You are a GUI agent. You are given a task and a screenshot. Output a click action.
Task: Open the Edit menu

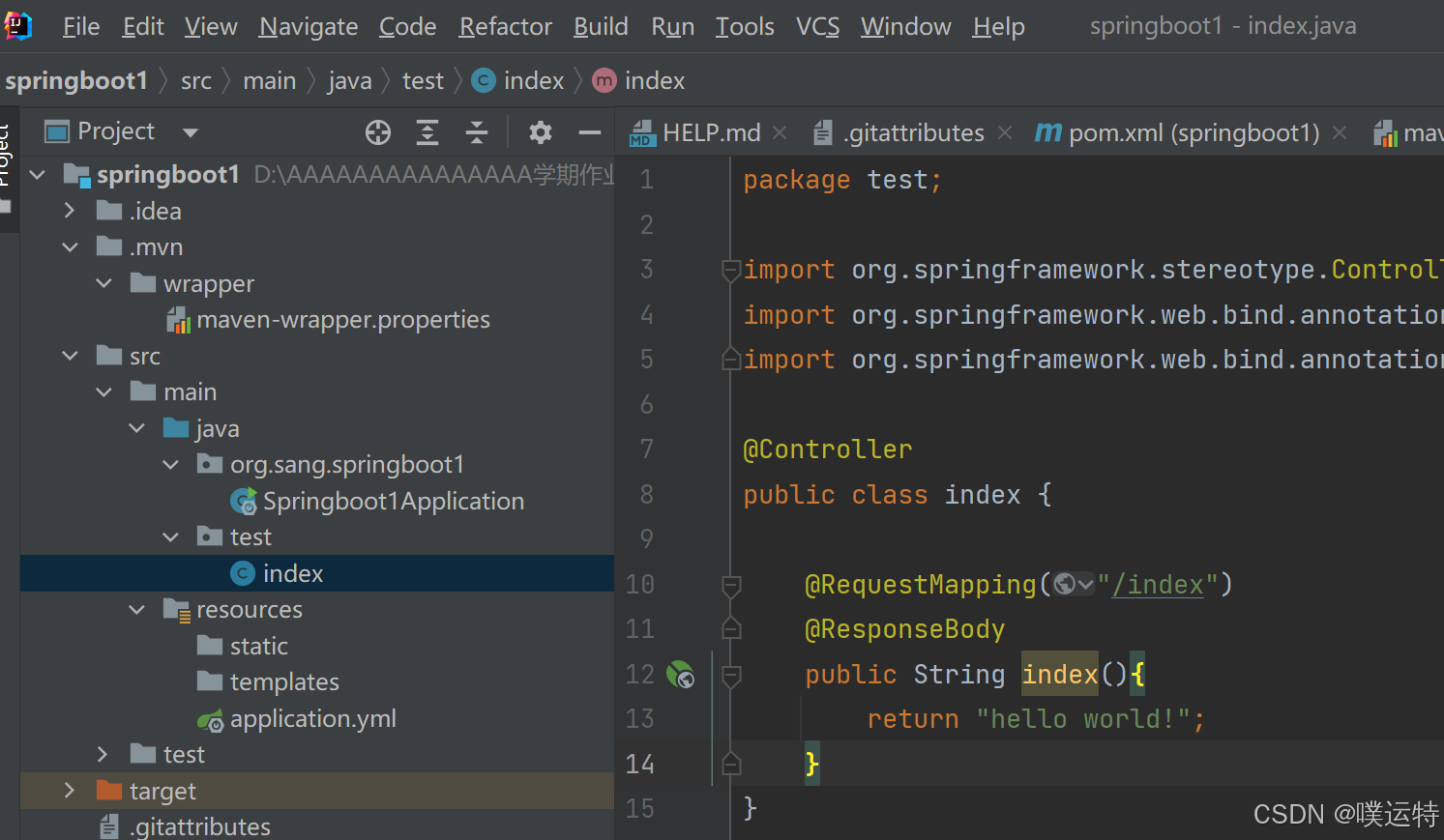pos(143,26)
